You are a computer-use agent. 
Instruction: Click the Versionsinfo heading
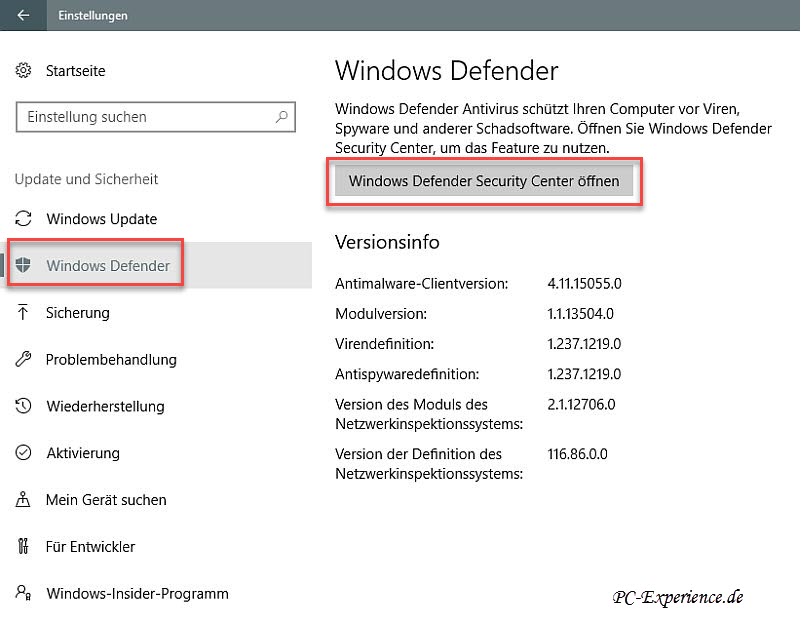(387, 242)
